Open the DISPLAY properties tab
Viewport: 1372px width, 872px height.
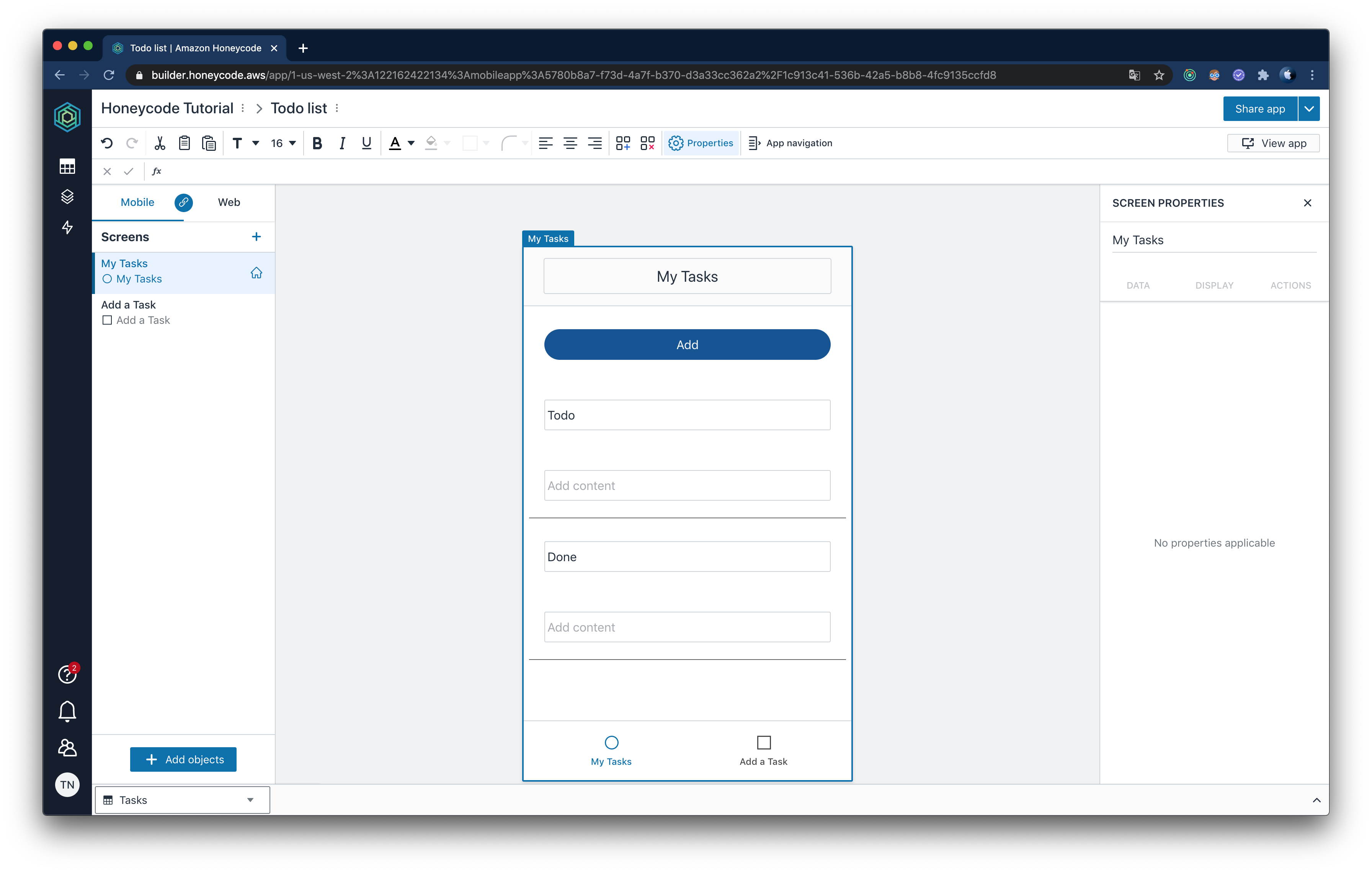point(1214,285)
